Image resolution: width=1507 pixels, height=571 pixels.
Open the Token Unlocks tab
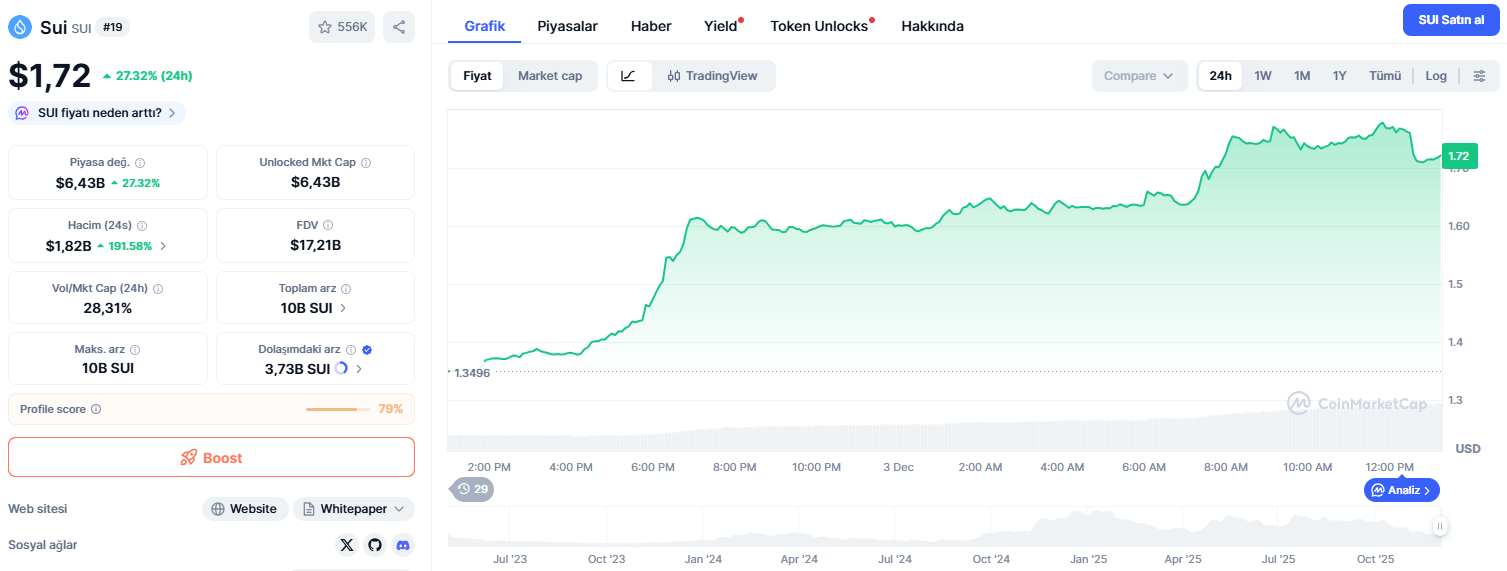click(x=820, y=26)
